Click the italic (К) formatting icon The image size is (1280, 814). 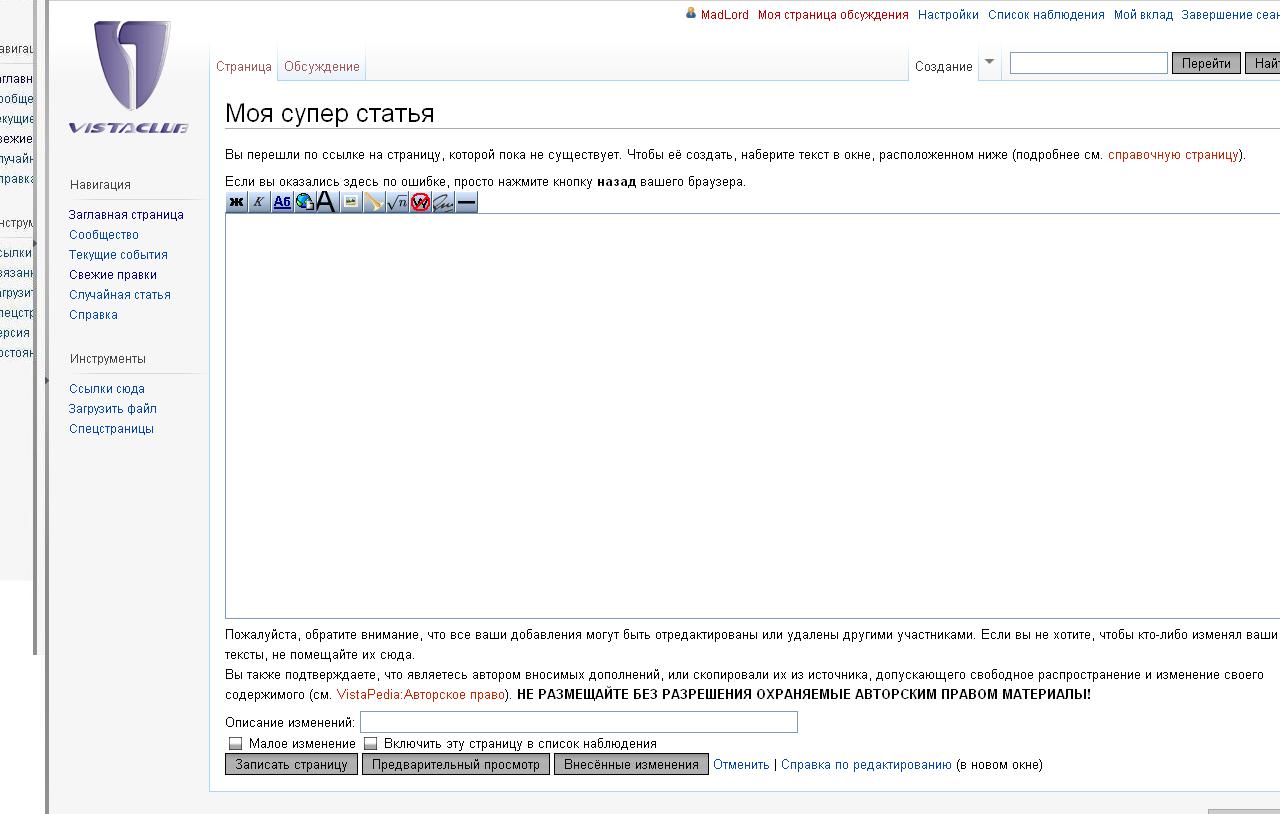tap(259, 202)
